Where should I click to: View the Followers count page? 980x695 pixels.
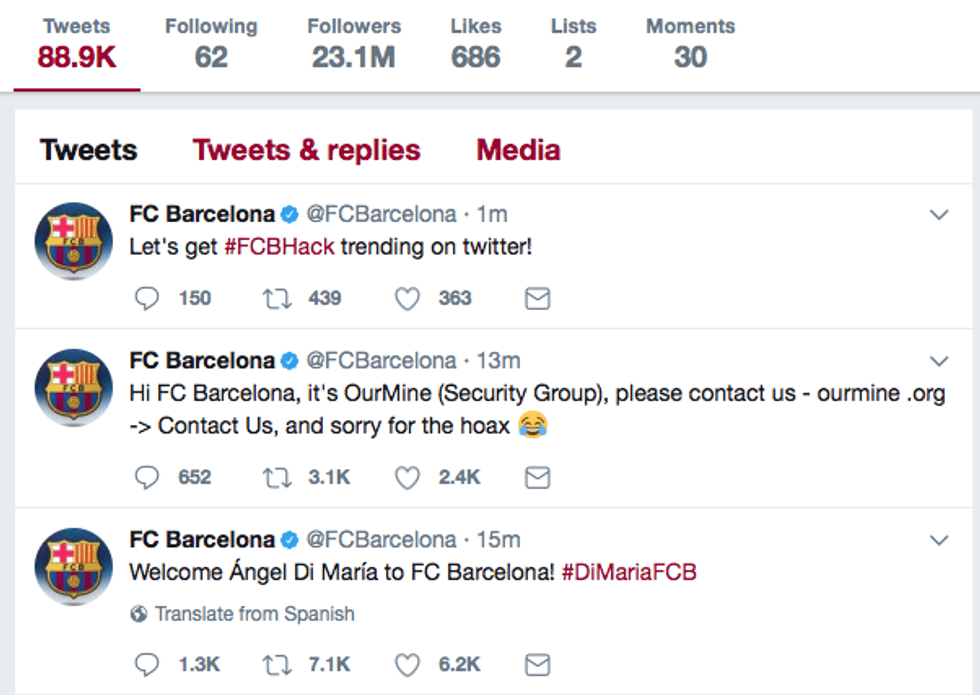(354, 42)
